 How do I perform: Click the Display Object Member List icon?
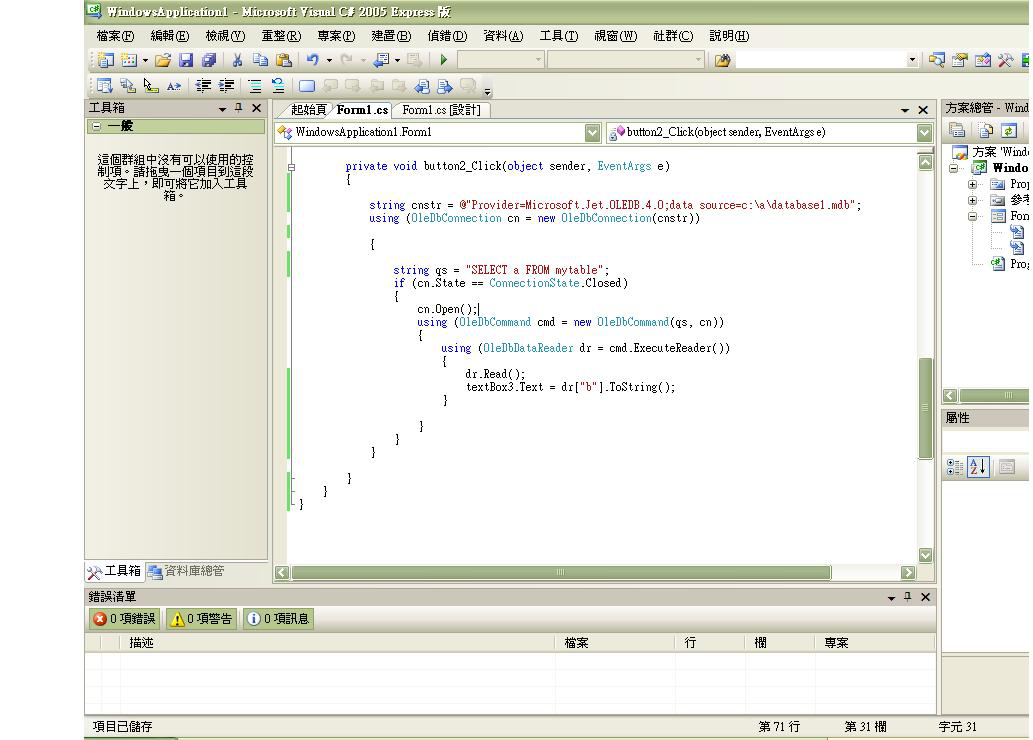(104, 86)
